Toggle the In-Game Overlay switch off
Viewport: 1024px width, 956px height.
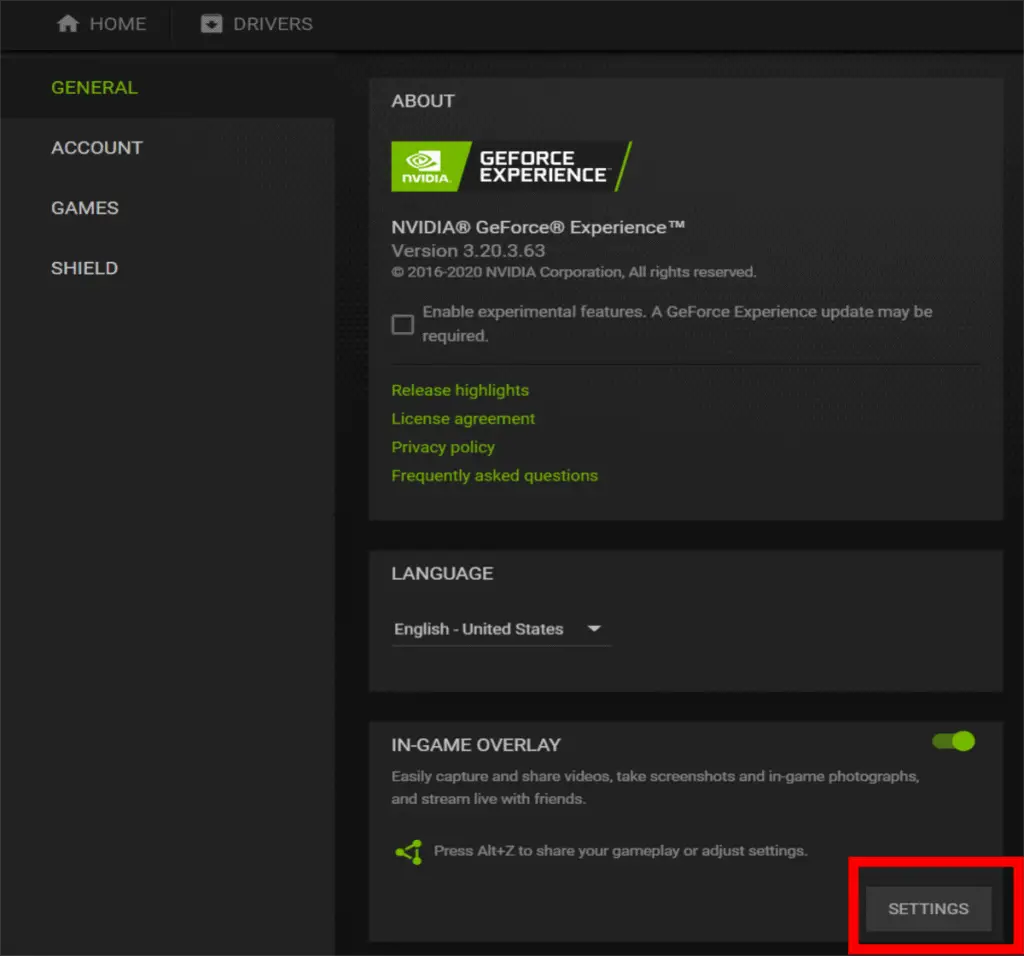click(953, 741)
